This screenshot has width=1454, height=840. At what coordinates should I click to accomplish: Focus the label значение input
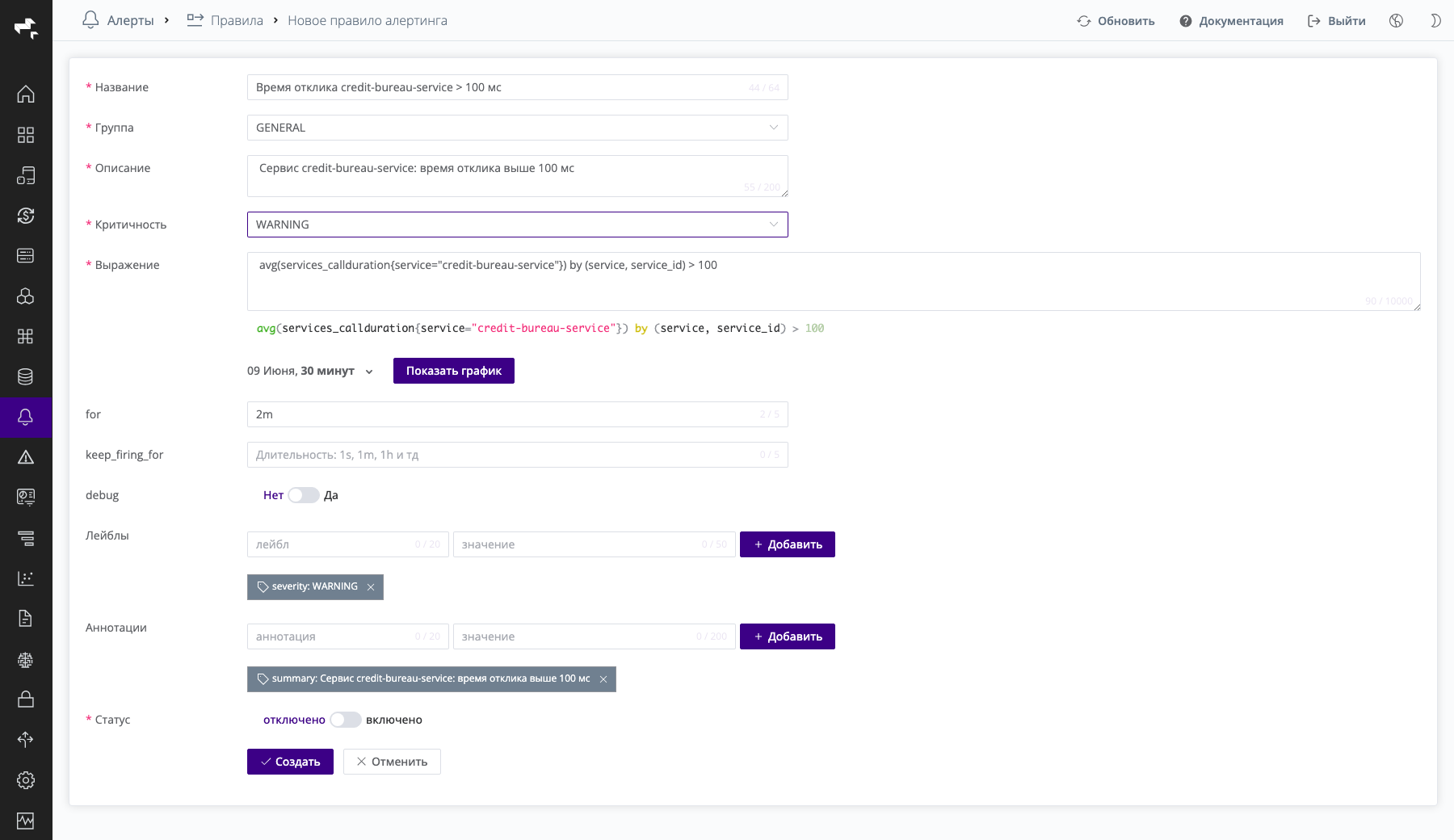(x=595, y=544)
